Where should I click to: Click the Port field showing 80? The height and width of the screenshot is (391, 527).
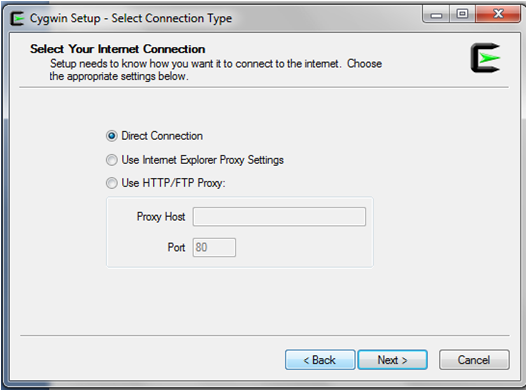pyautogui.click(x=214, y=247)
